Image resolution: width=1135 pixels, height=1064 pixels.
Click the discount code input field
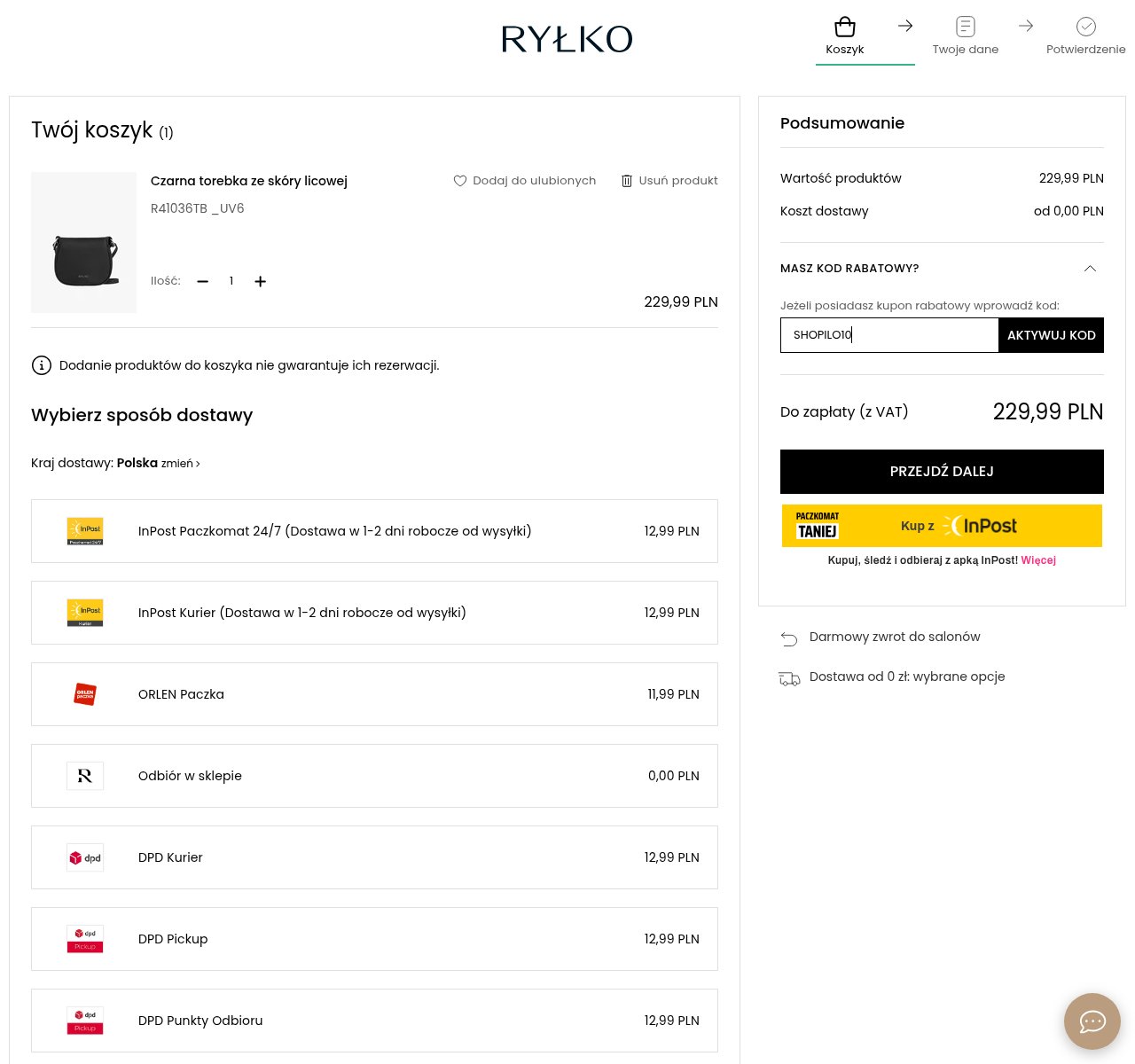(x=889, y=335)
